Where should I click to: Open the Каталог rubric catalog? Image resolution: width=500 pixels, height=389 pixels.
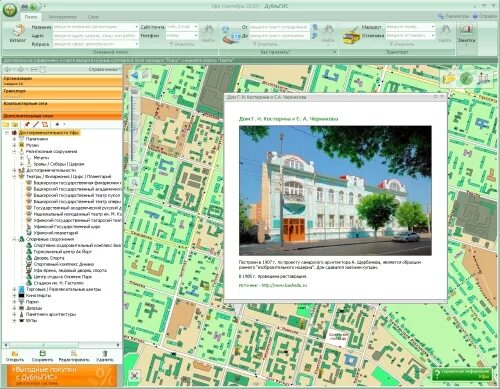coord(17,34)
